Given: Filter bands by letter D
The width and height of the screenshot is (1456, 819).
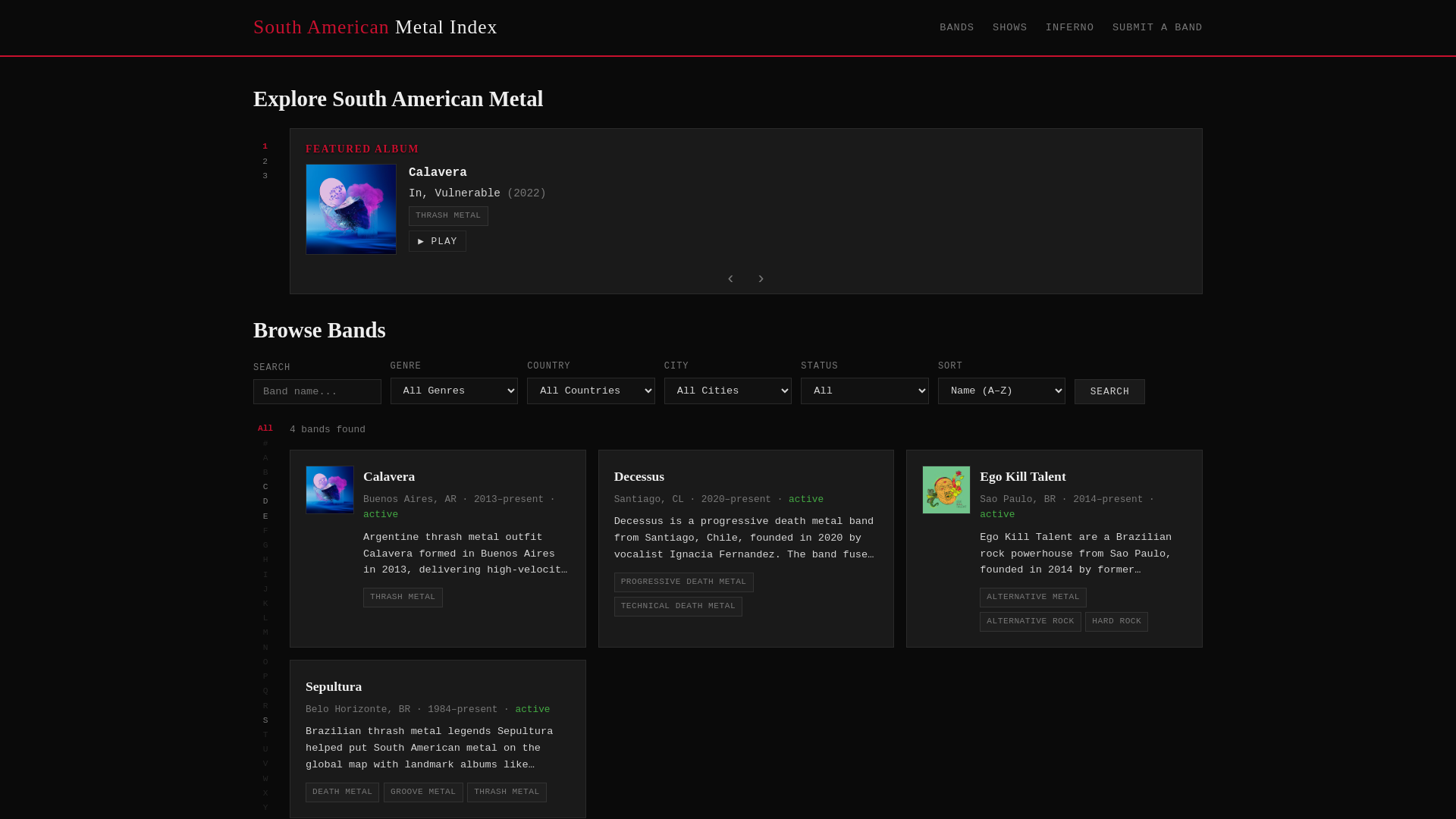Looking at the screenshot, I should [x=265, y=501].
